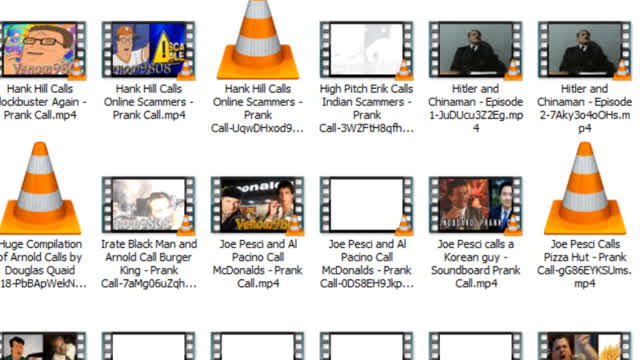Screen dimensions: 640x360
Task: Select the Hitler and Chinaman Episode 2 thumbnail
Action: click(584, 50)
